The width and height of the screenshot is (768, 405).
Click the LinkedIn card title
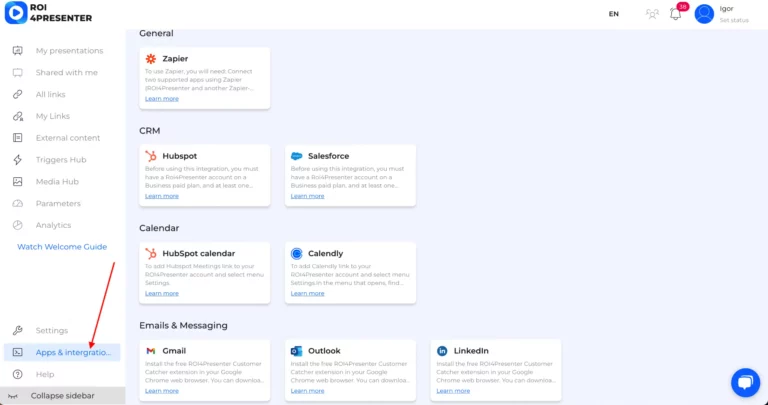[471, 351]
